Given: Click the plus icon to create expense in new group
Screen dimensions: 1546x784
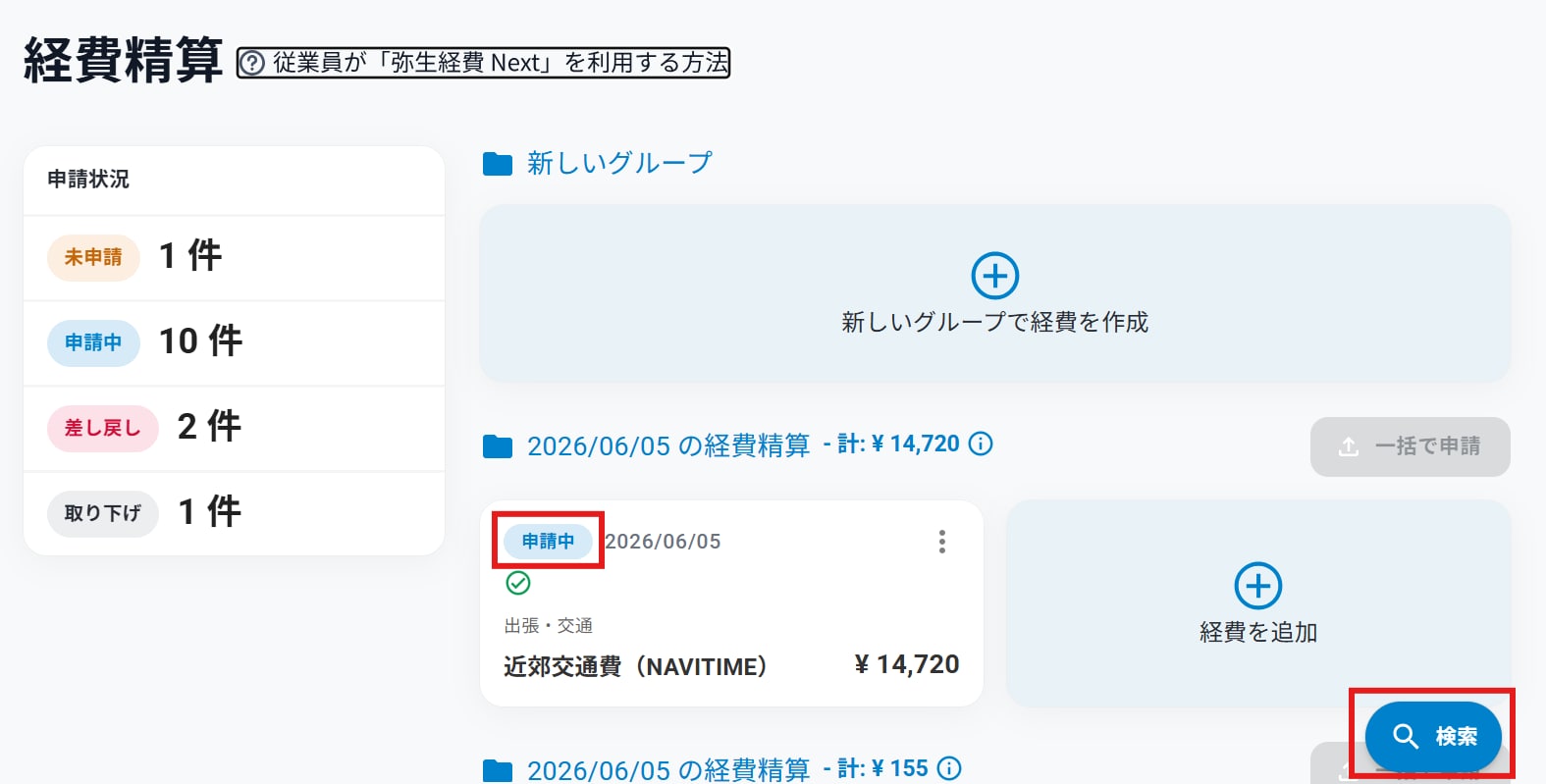Looking at the screenshot, I should click(x=994, y=276).
